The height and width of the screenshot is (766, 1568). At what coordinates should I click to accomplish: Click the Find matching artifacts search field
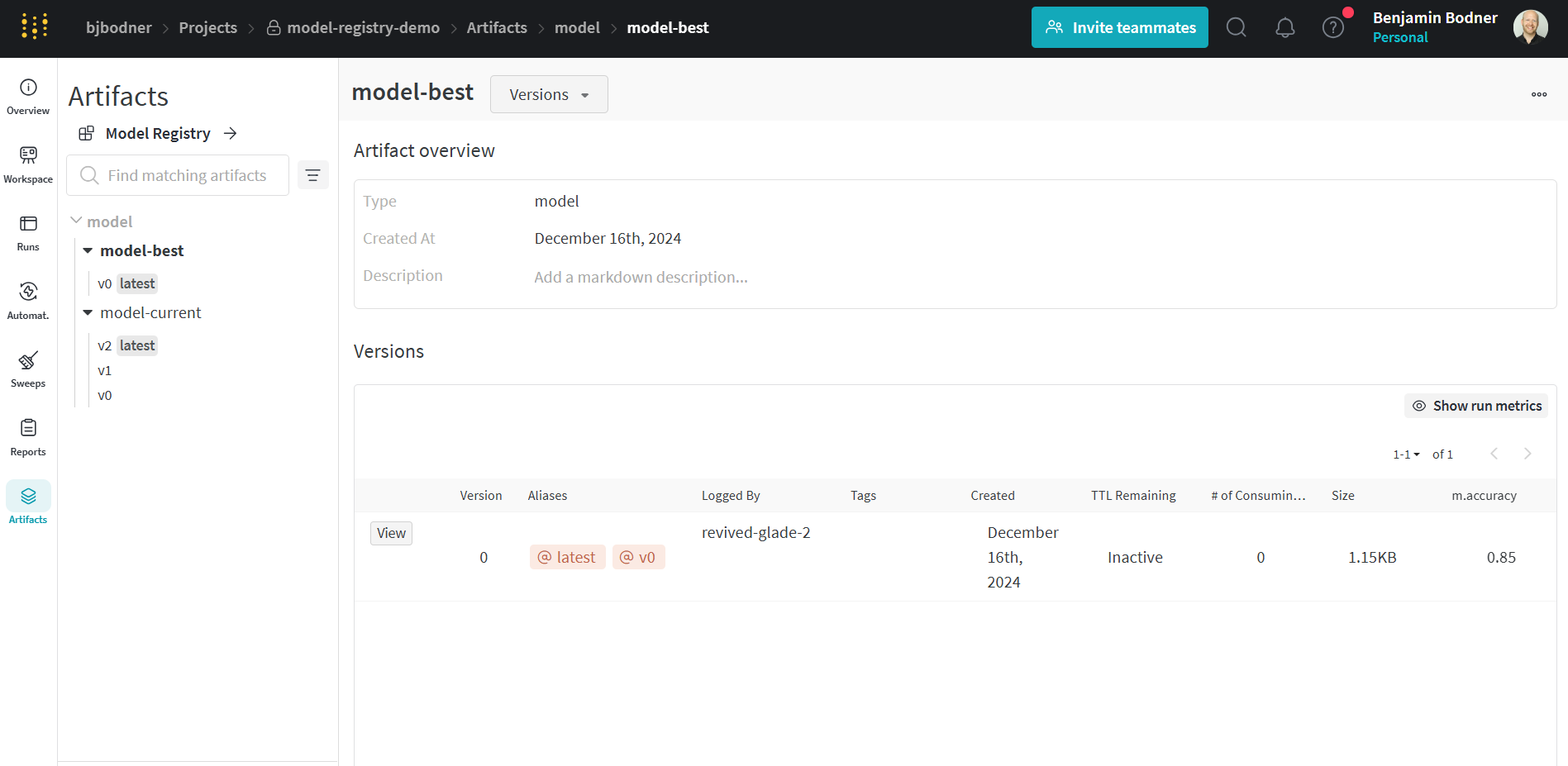[x=187, y=175]
